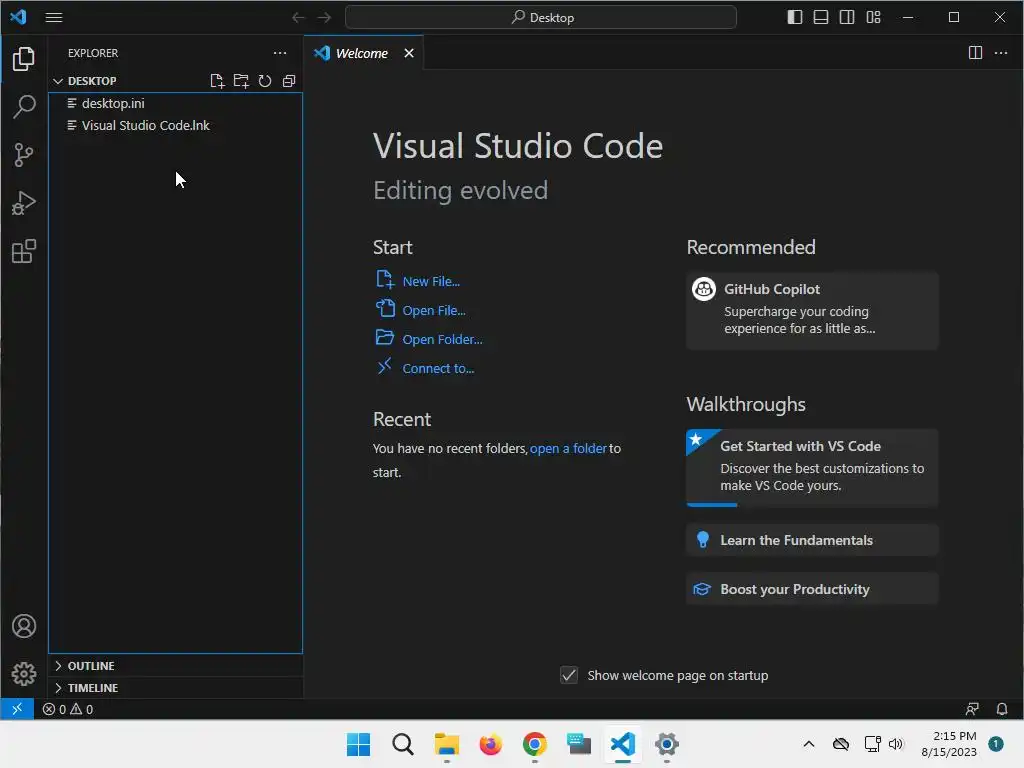Click the Connect to link

click(x=438, y=368)
